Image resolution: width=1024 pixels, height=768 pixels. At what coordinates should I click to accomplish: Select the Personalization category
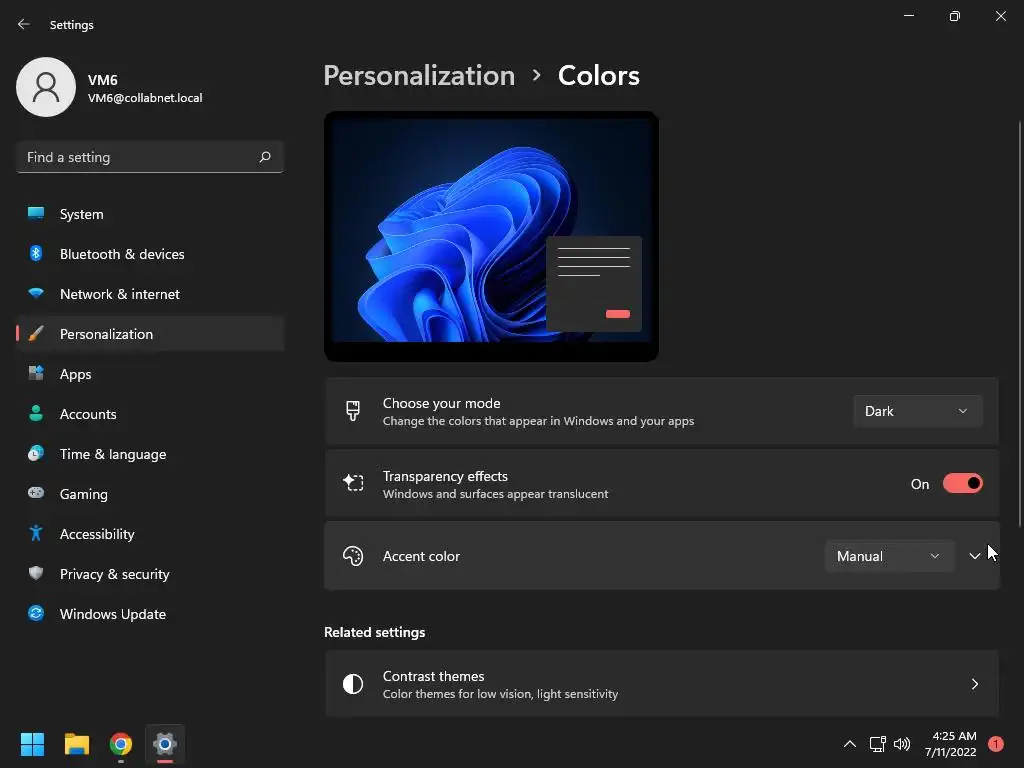(150, 334)
